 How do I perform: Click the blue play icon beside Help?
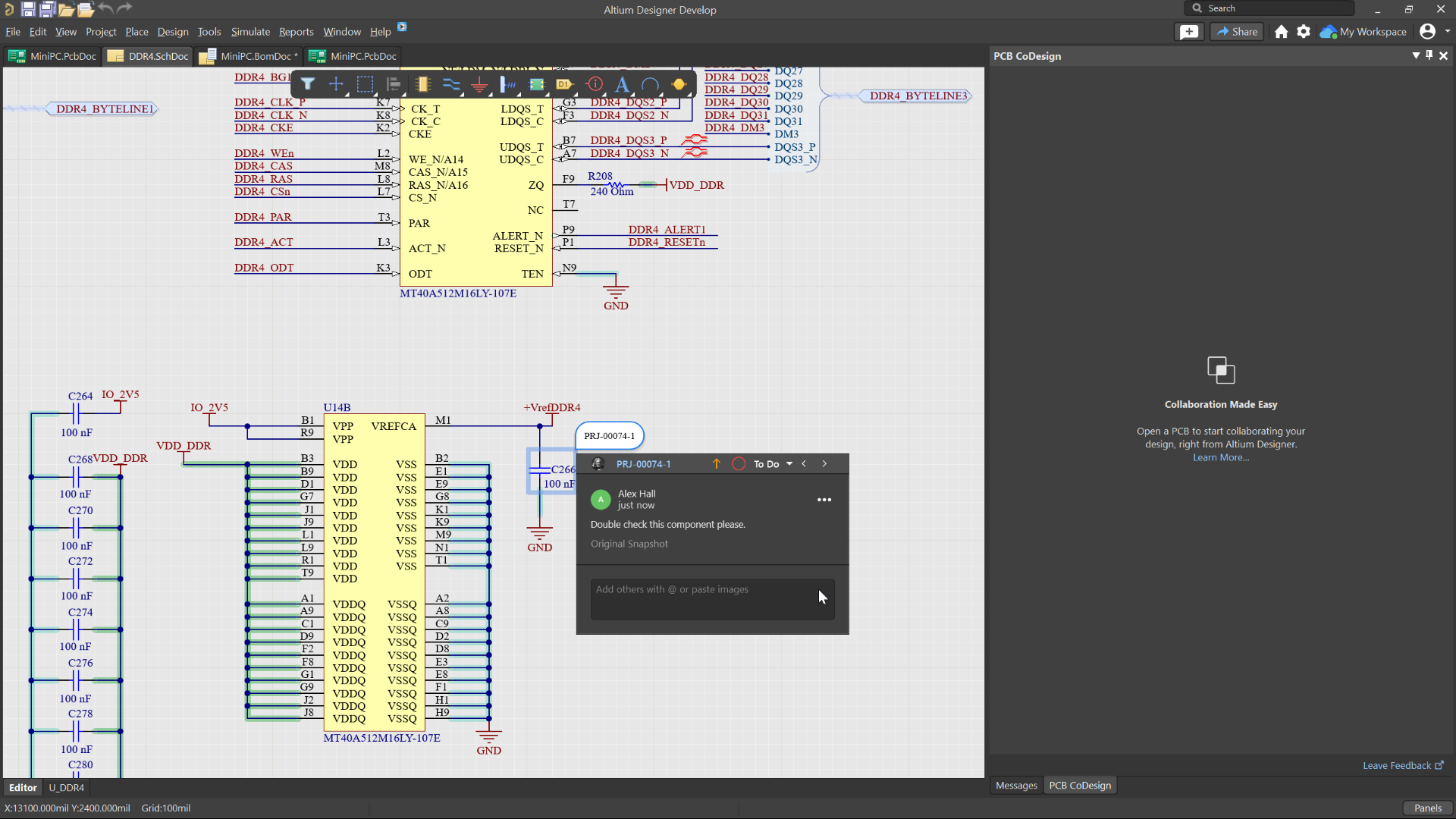402,27
